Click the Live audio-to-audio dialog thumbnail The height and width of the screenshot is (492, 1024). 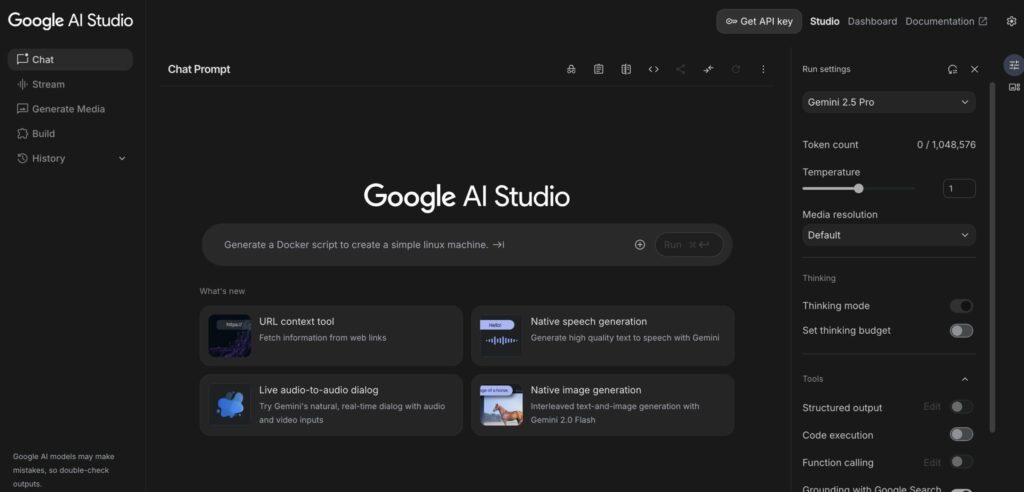click(229, 404)
